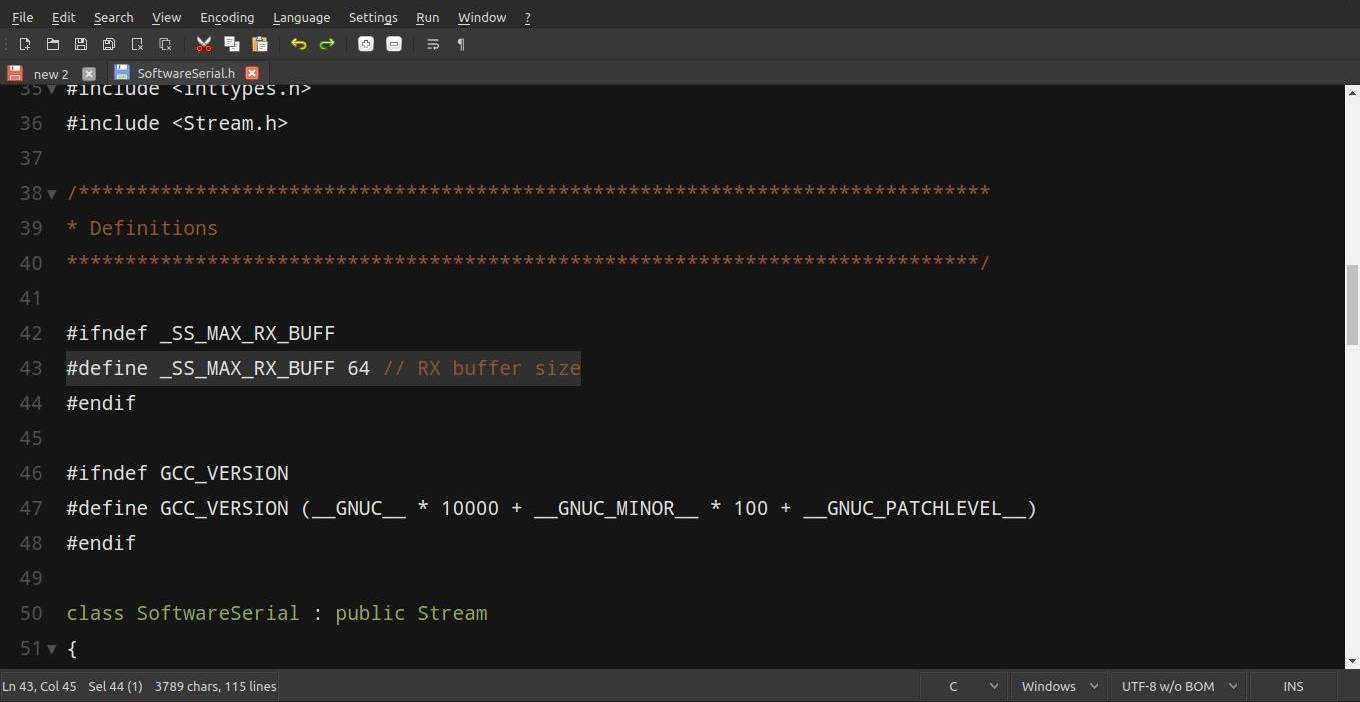Click the "#include <Stream.h>" line

(177, 123)
